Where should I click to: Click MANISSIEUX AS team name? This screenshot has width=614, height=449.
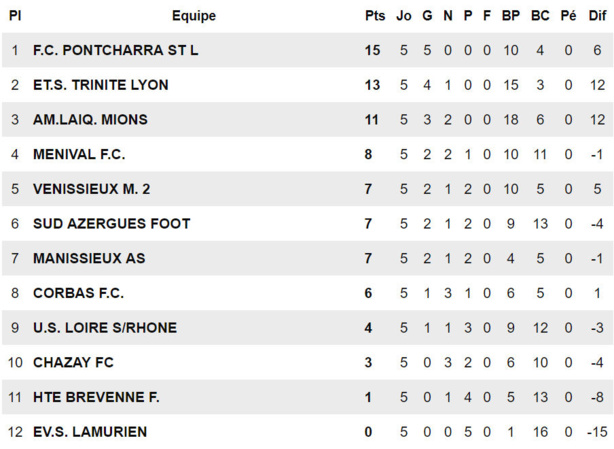click(x=89, y=258)
